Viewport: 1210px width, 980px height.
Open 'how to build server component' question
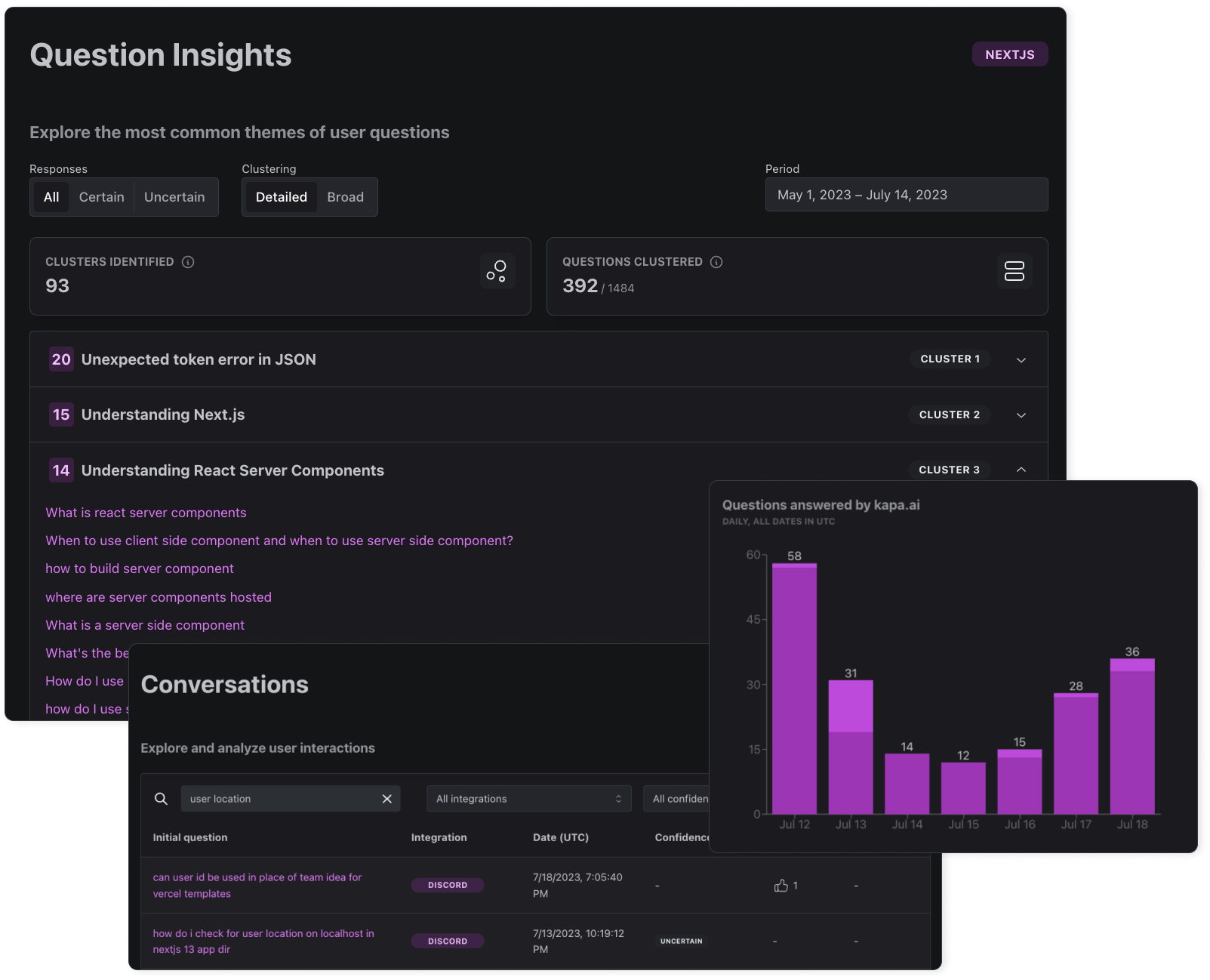(x=140, y=569)
